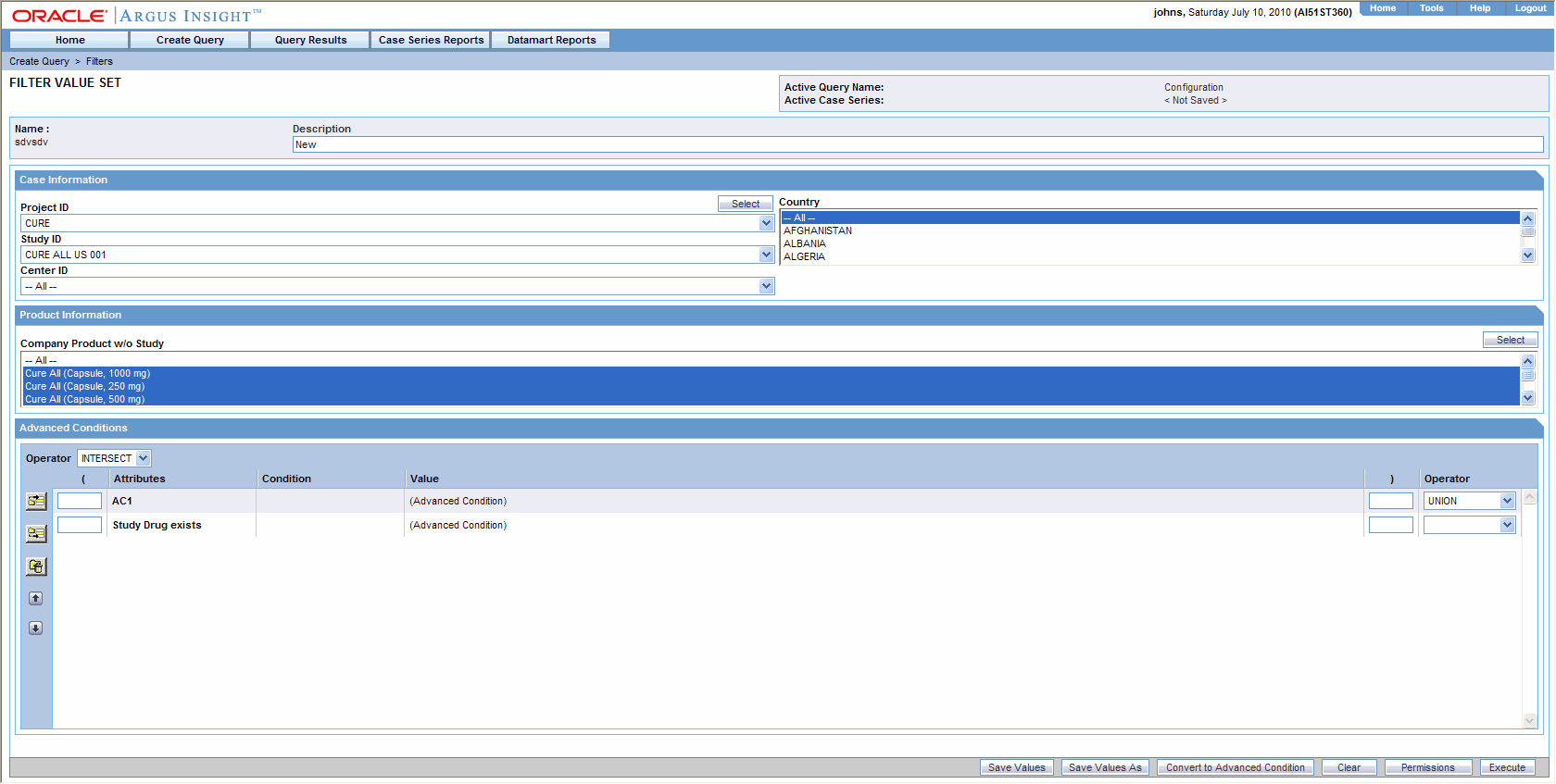The width and height of the screenshot is (1556, 784).
Task: Select Cure All (Capsule, 500 mg)
Action: tap(771, 399)
